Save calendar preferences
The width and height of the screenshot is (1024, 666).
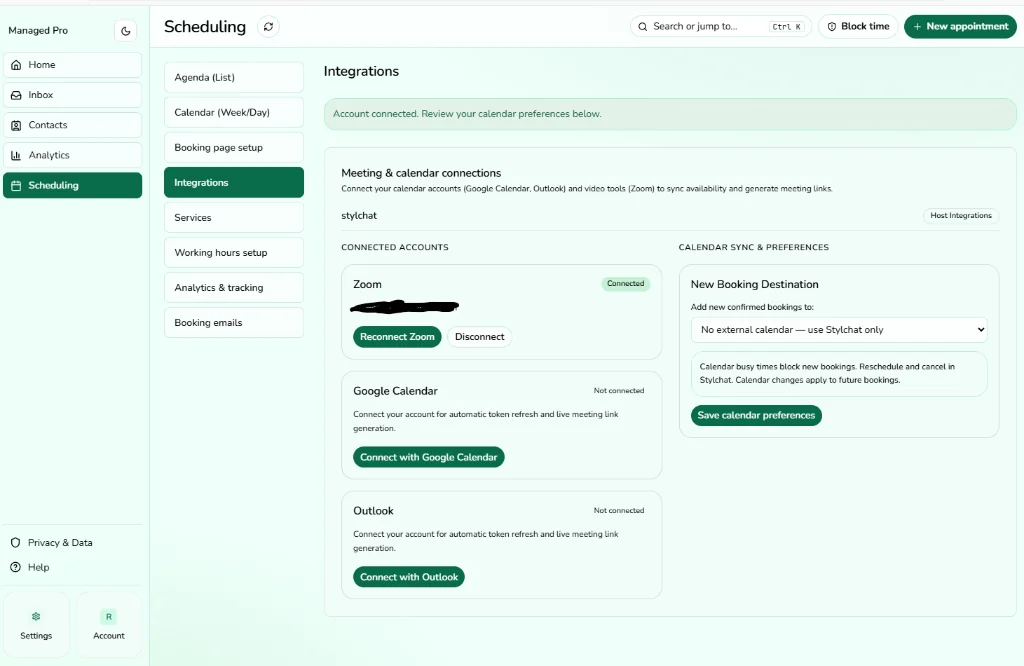coord(756,415)
